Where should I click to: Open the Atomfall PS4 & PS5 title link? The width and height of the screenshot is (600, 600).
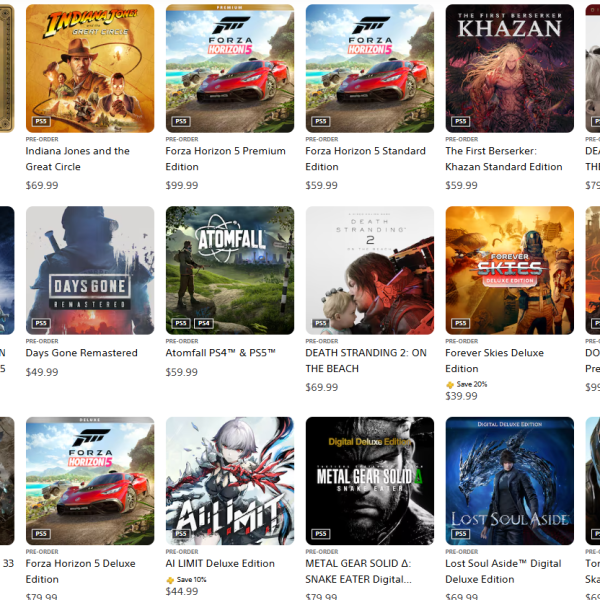point(220,353)
